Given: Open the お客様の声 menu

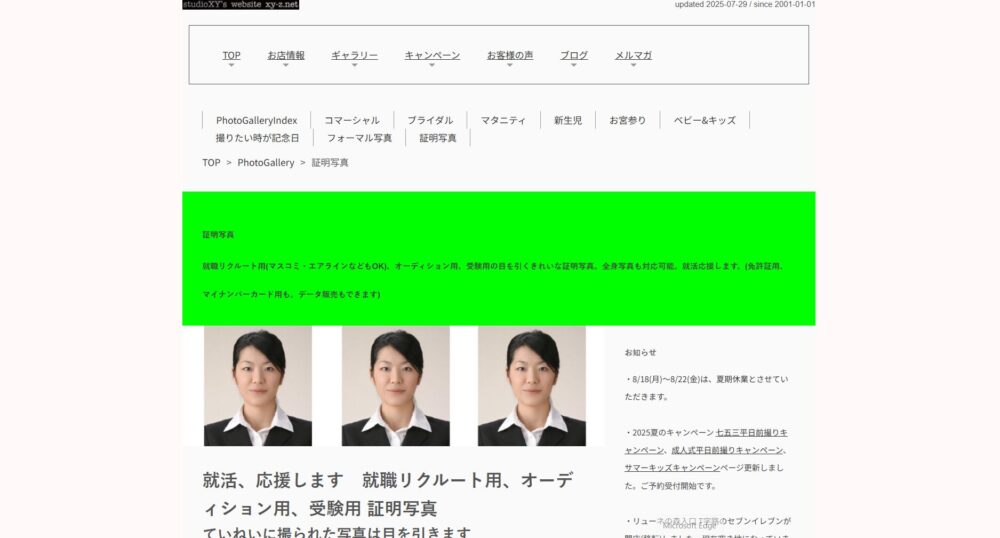Looking at the screenshot, I should point(510,56).
